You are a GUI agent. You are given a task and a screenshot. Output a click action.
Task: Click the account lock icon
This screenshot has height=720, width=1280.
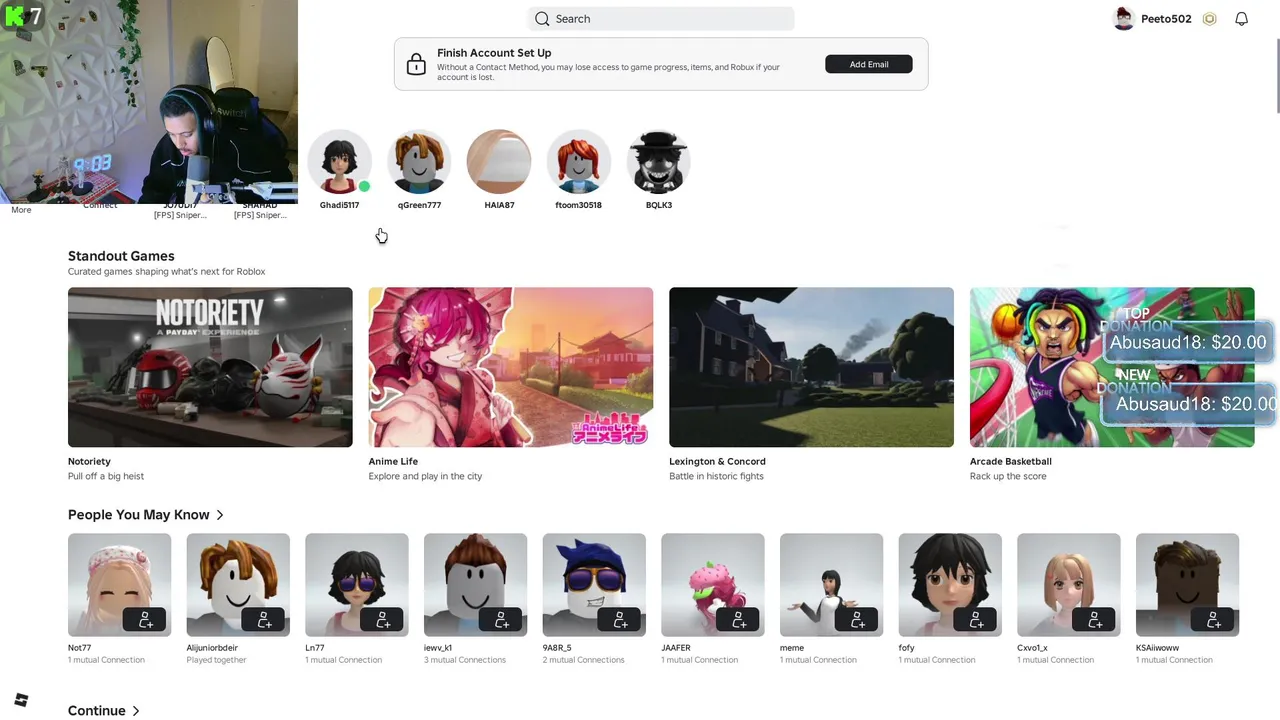[416, 65]
